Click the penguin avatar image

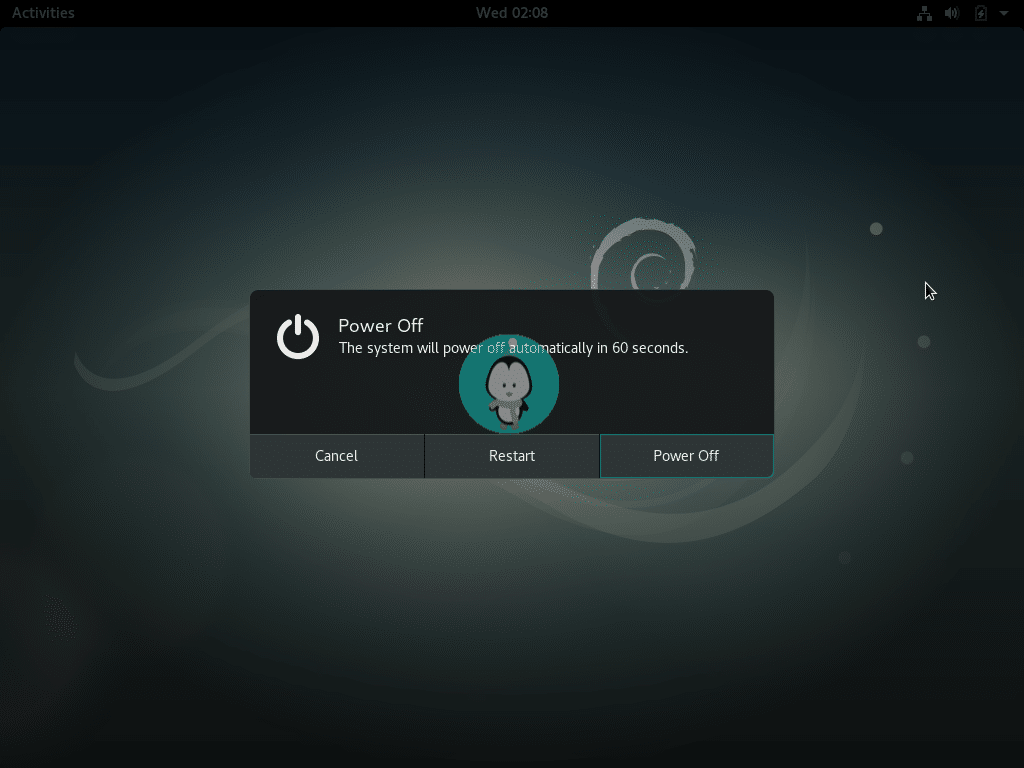pos(510,384)
